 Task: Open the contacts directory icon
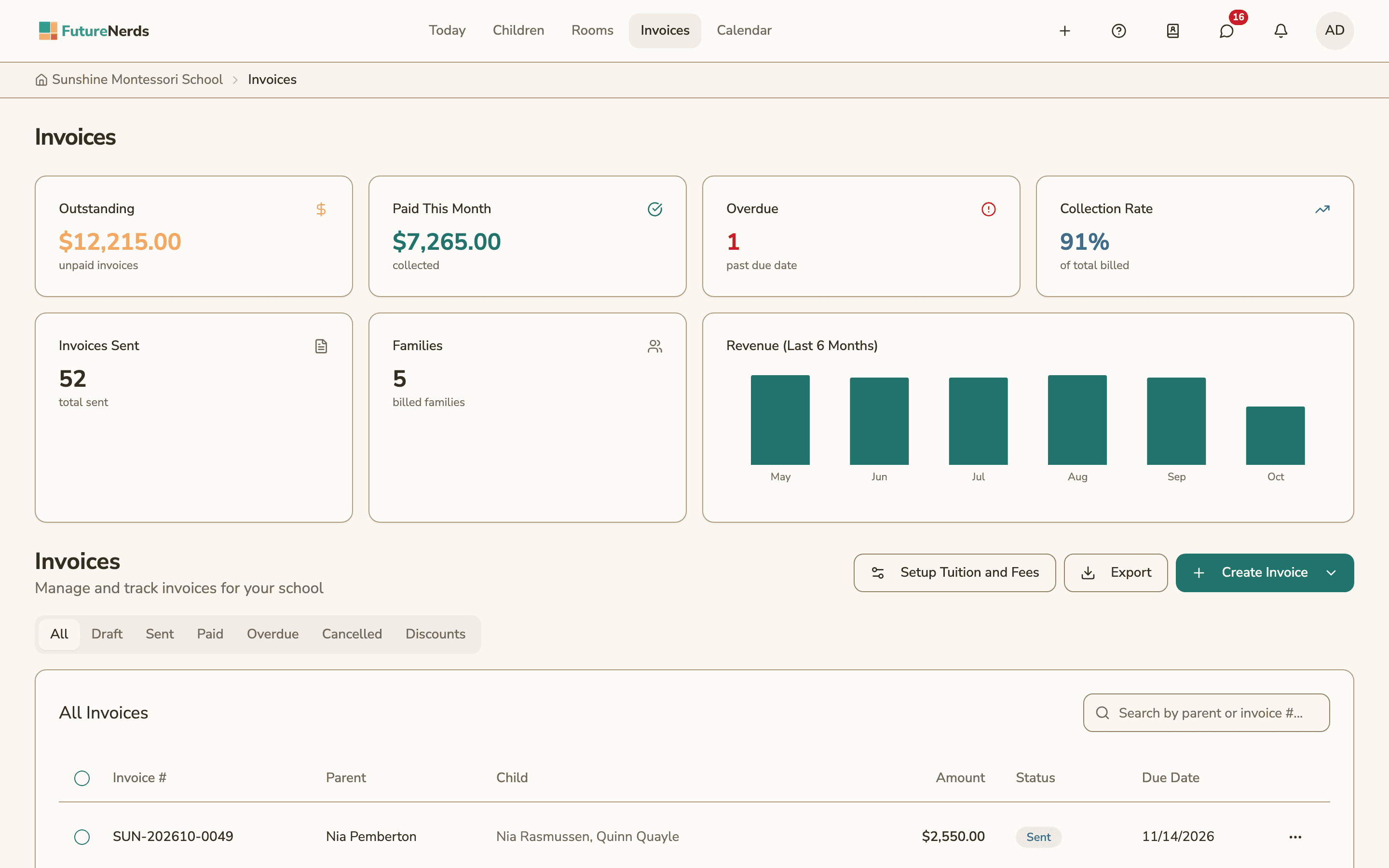tap(1172, 31)
